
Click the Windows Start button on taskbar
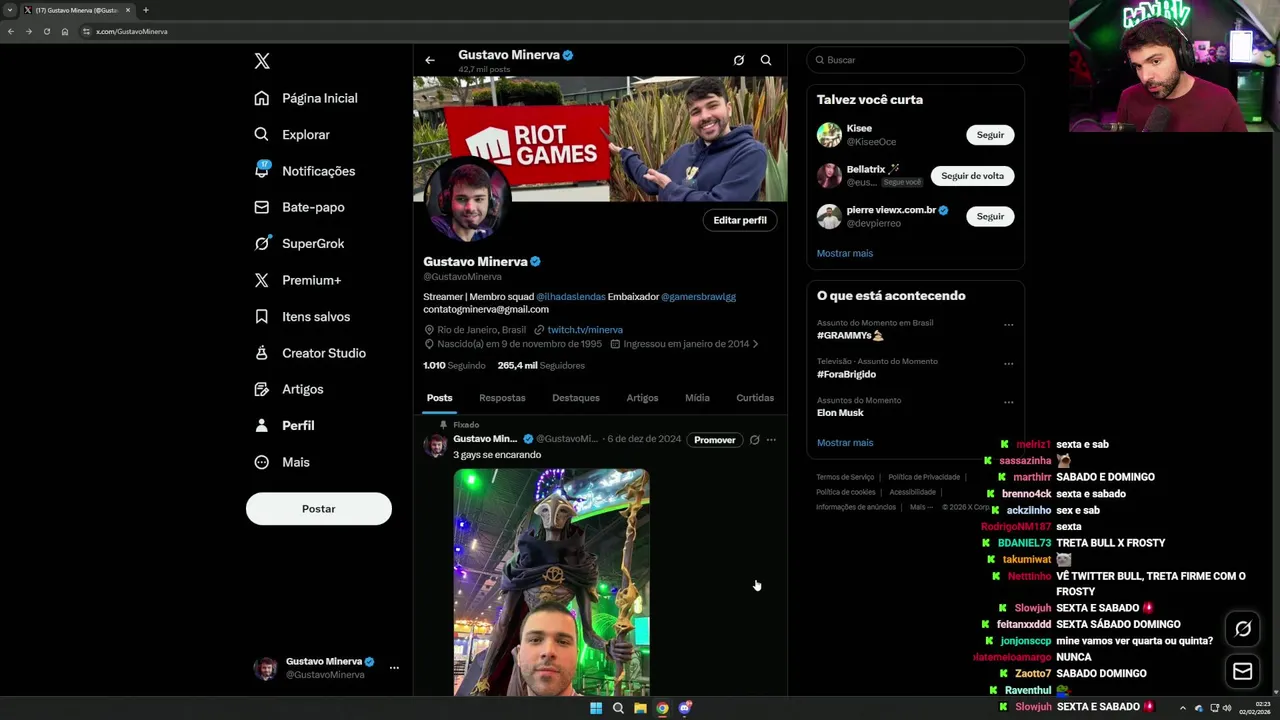point(596,708)
